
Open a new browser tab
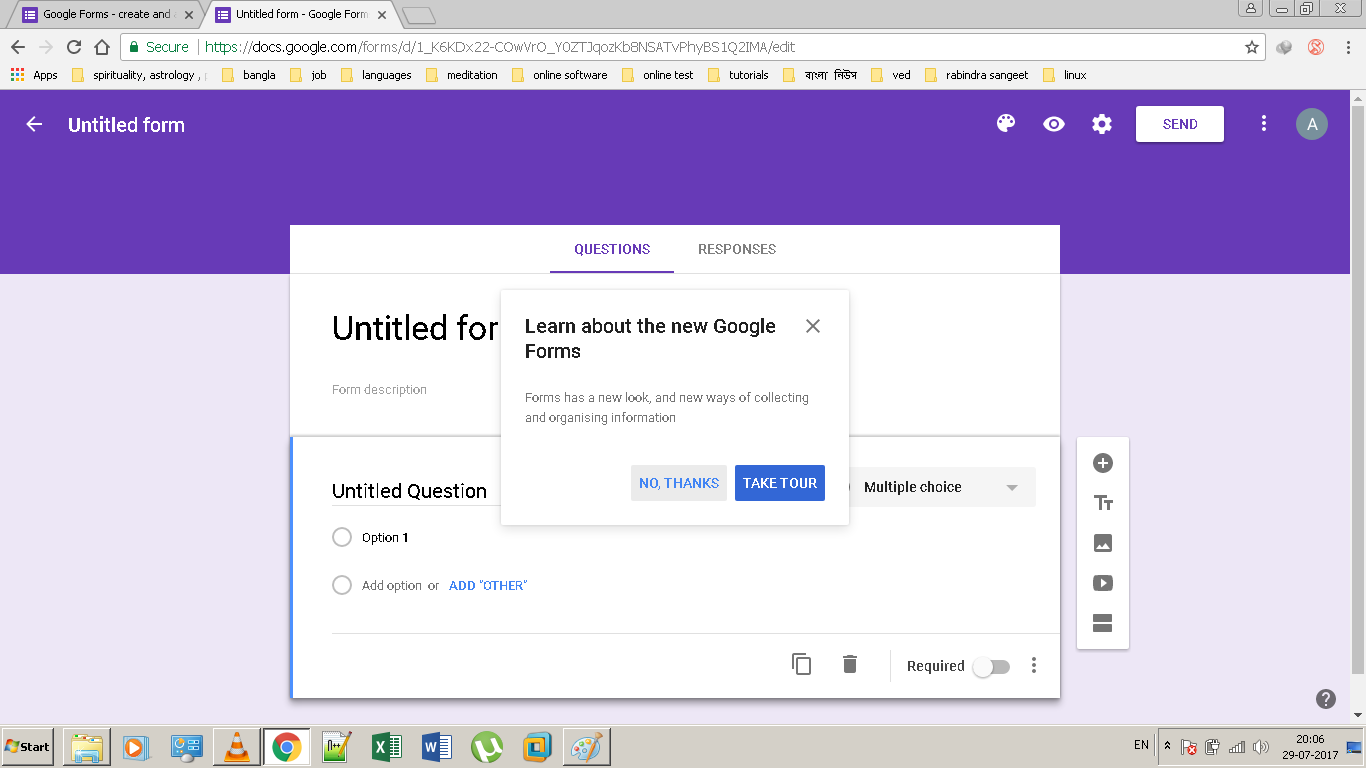pos(418,14)
